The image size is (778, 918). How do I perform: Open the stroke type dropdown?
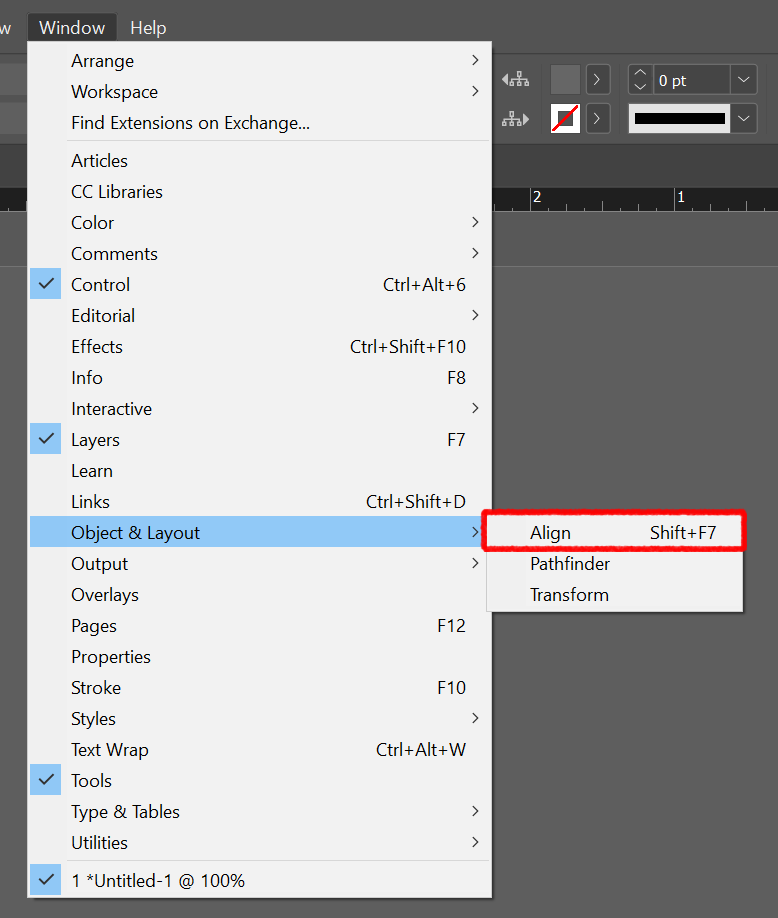[x=744, y=119]
